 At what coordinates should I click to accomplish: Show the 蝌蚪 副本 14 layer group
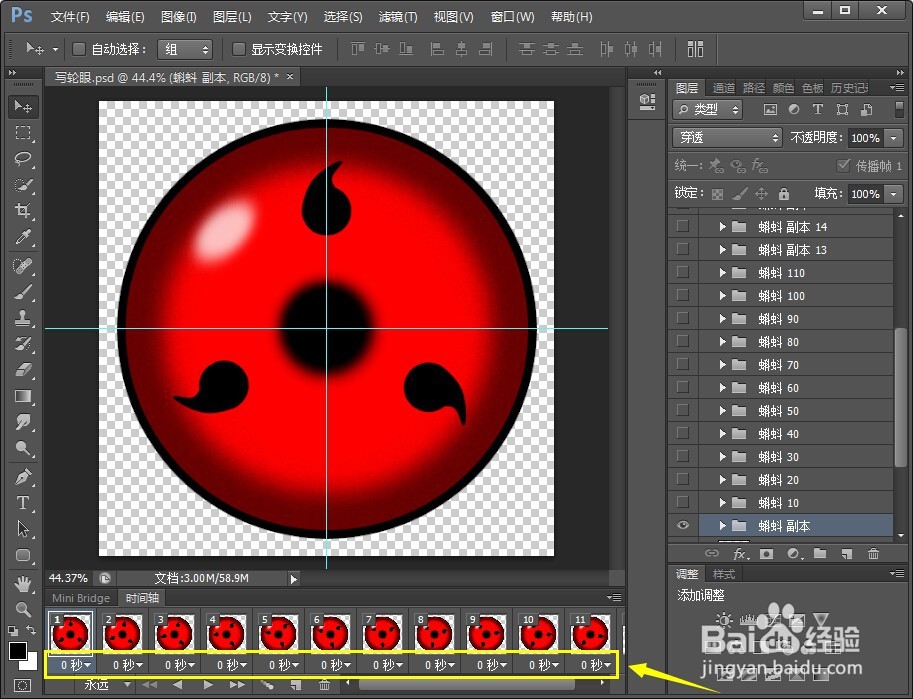coord(683,226)
